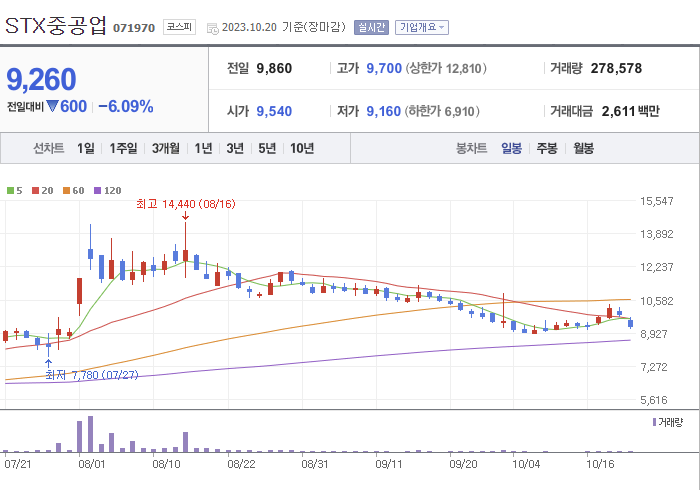Click the 최저 7,780 (07/27) marker
Screen dimensions: 700x490
[92, 375]
